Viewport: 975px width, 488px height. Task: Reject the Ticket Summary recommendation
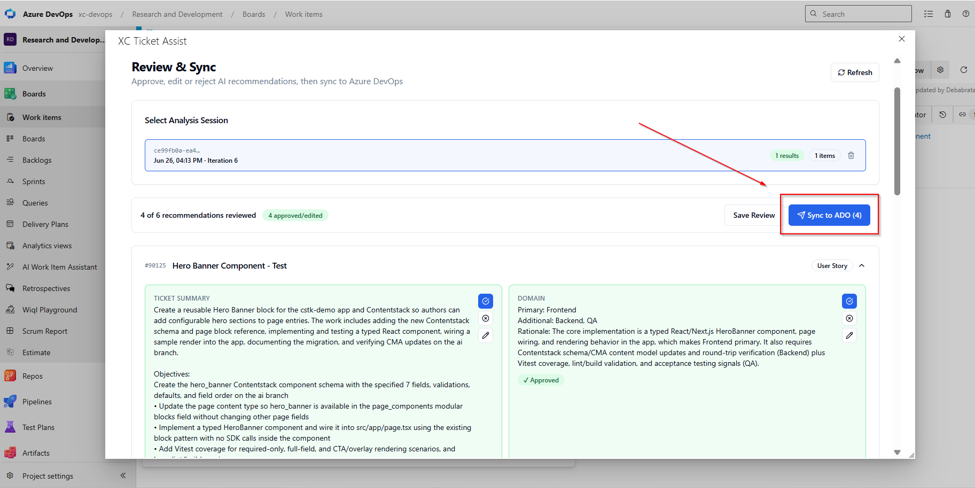(x=486, y=318)
